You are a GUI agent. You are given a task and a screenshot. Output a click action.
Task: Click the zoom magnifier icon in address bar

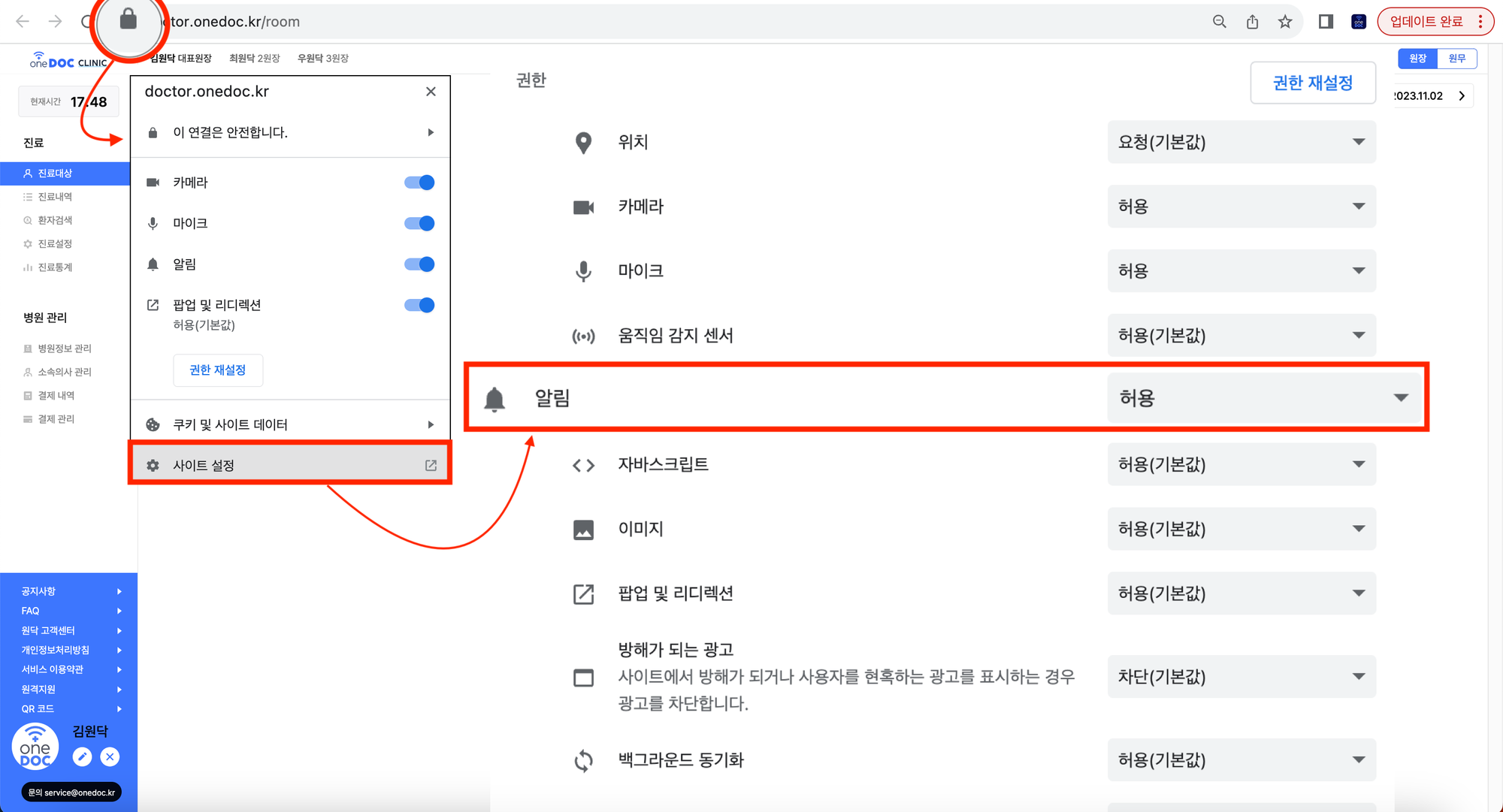pos(1219,22)
